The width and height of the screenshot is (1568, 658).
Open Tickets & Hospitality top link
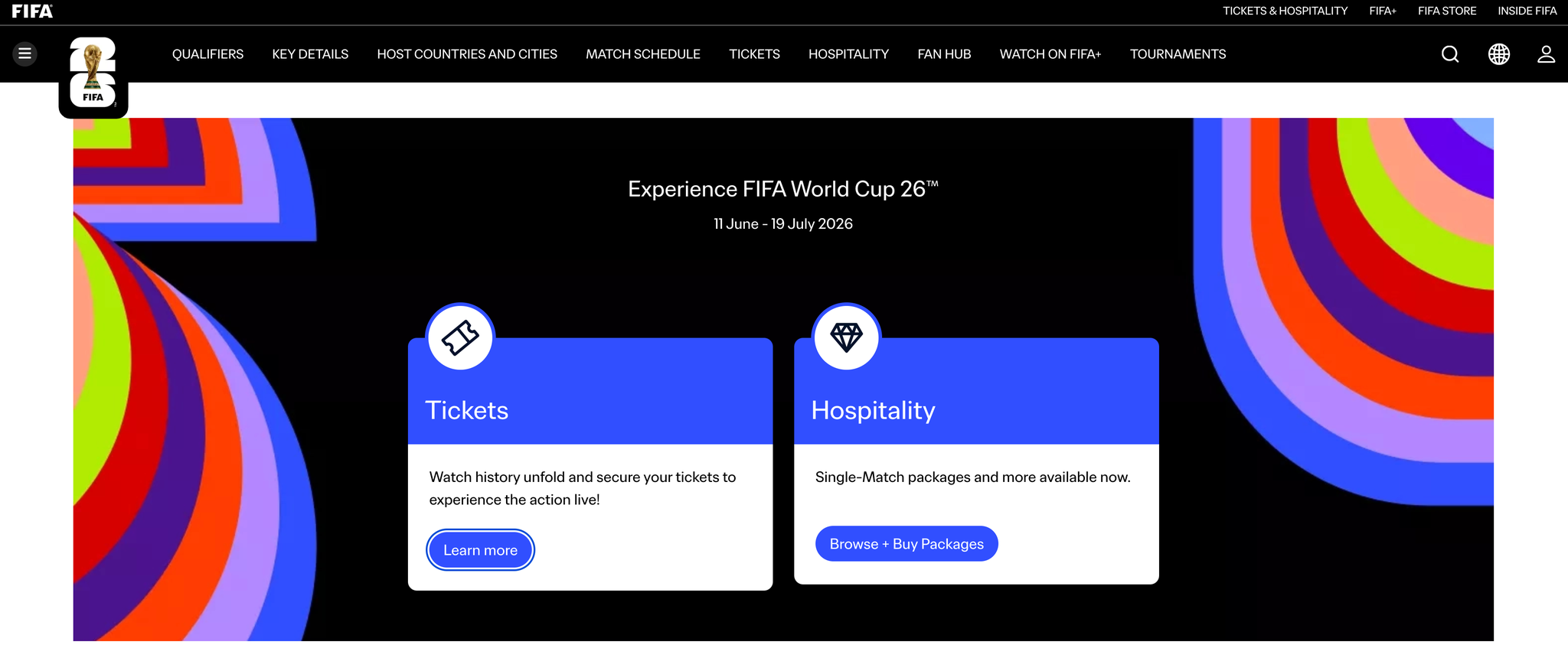pos(1285,11)
